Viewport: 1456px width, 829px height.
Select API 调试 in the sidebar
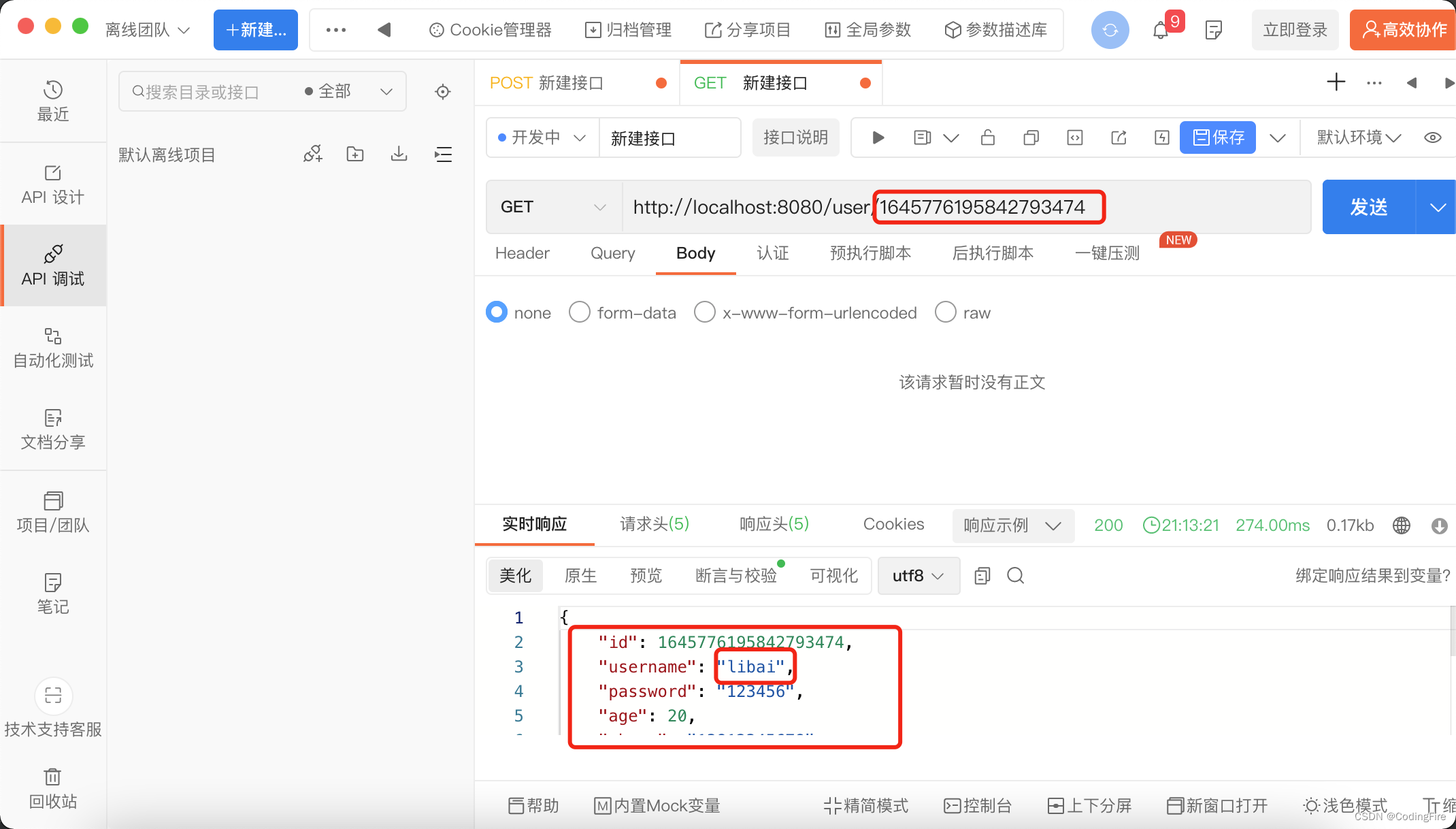[53, 266]
